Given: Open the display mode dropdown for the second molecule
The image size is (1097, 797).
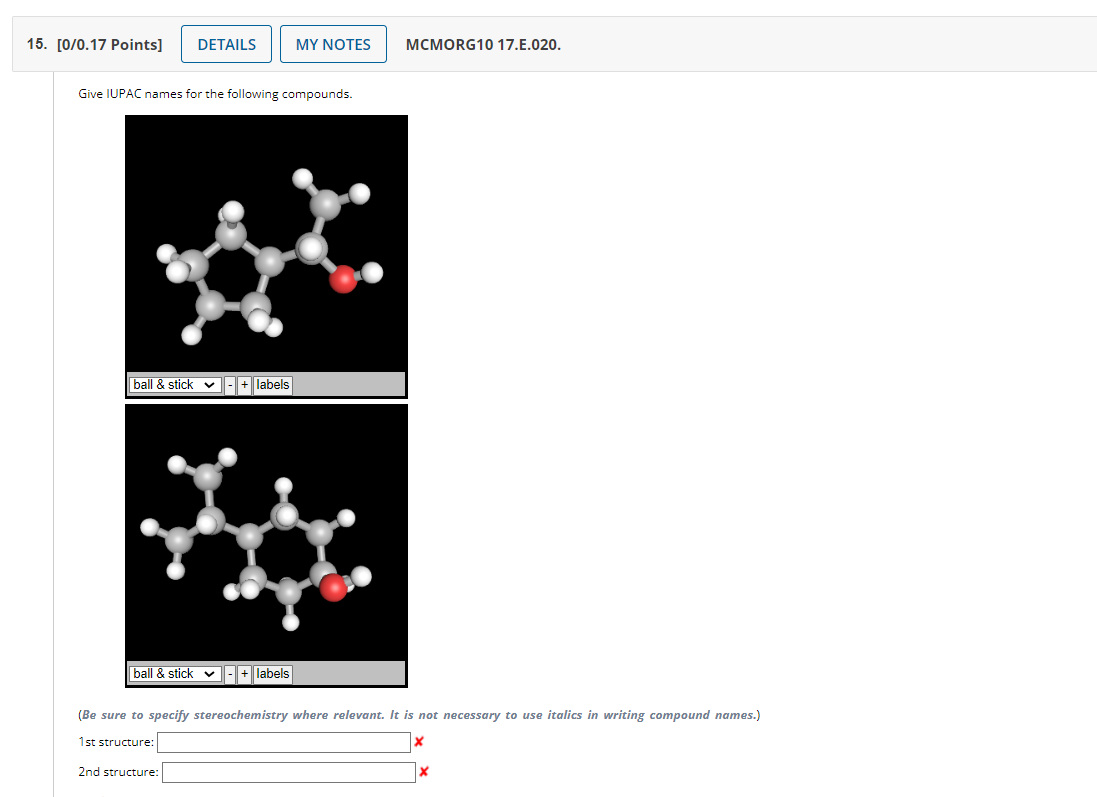Looking at the screenshot, I should click(174, 673).
